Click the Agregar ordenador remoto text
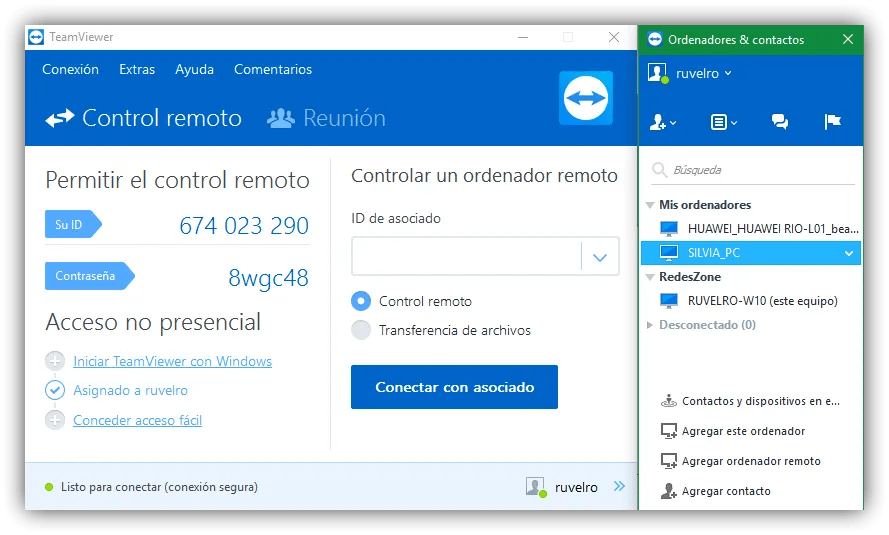 coord(751,461)
